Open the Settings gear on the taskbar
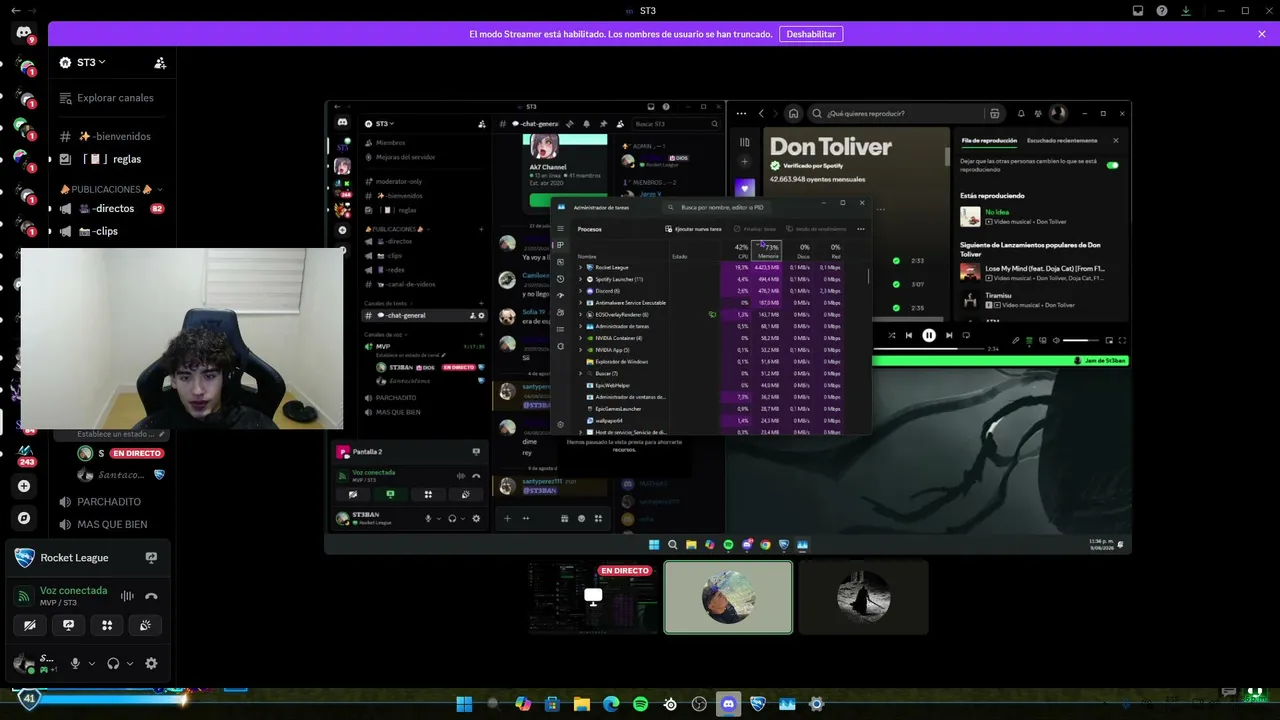This screenshot has width=1280, height=720. coord(816,704)
